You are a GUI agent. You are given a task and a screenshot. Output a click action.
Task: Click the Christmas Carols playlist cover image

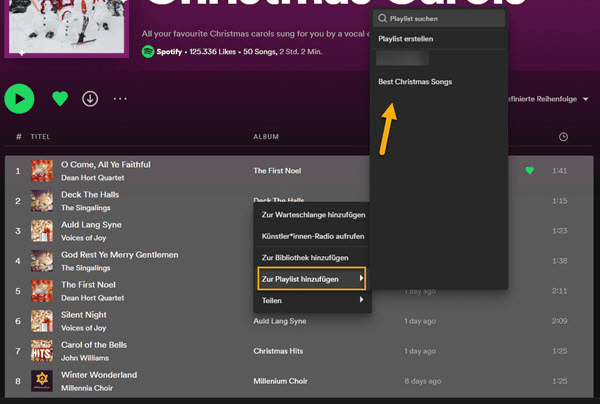[67, 28]
